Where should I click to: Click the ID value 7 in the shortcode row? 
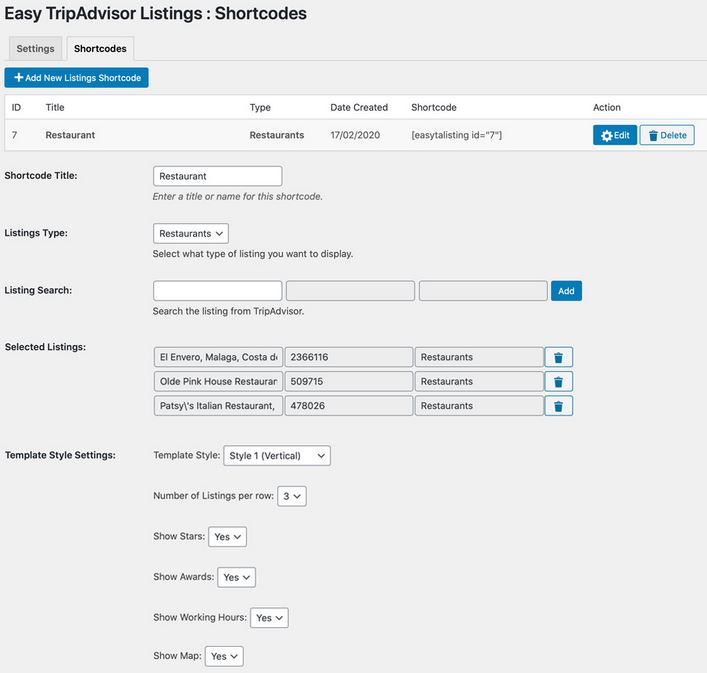click(14, 135)
